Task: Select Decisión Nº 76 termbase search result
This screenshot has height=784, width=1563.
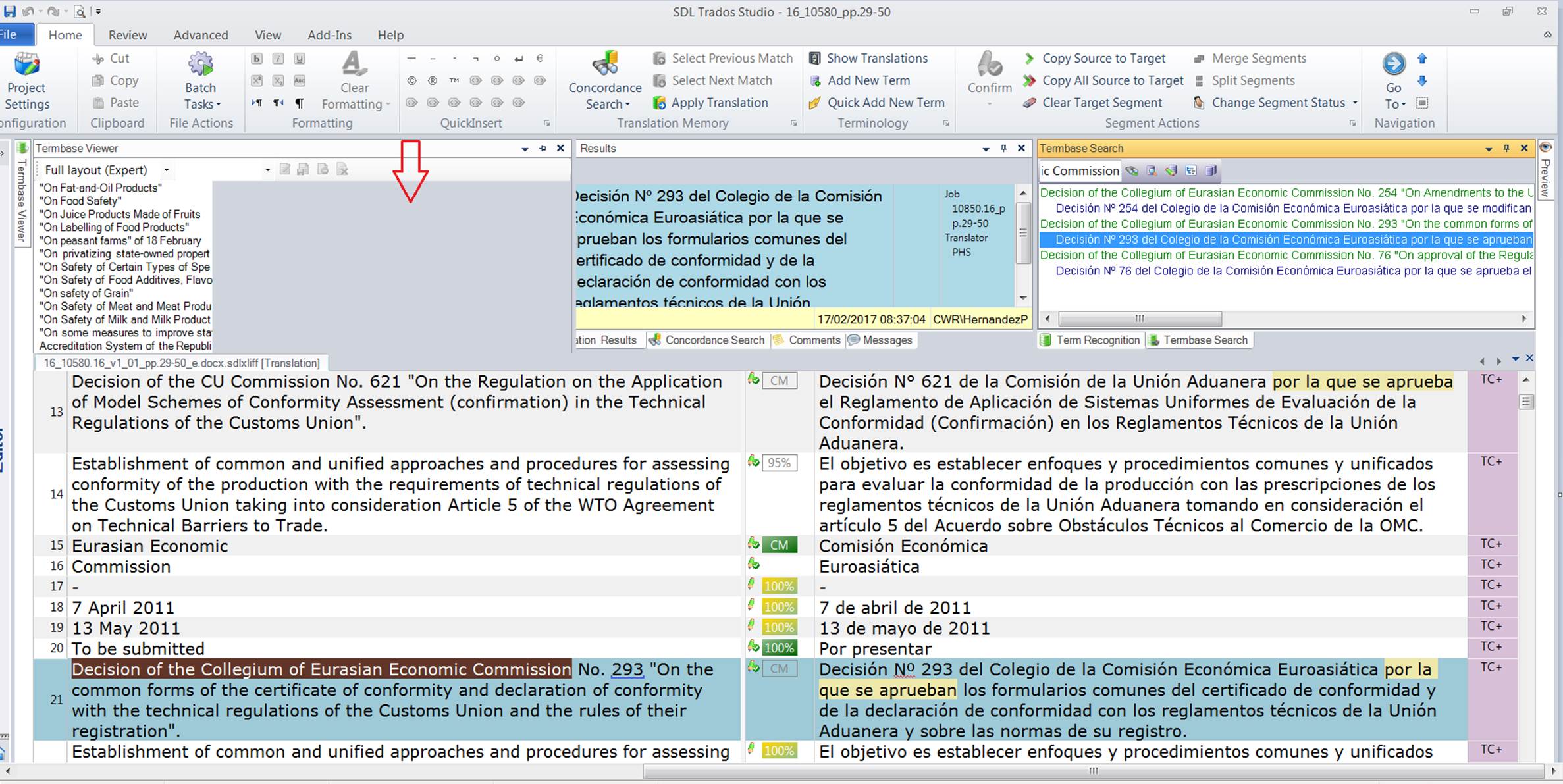Action: coord(1293,271)
